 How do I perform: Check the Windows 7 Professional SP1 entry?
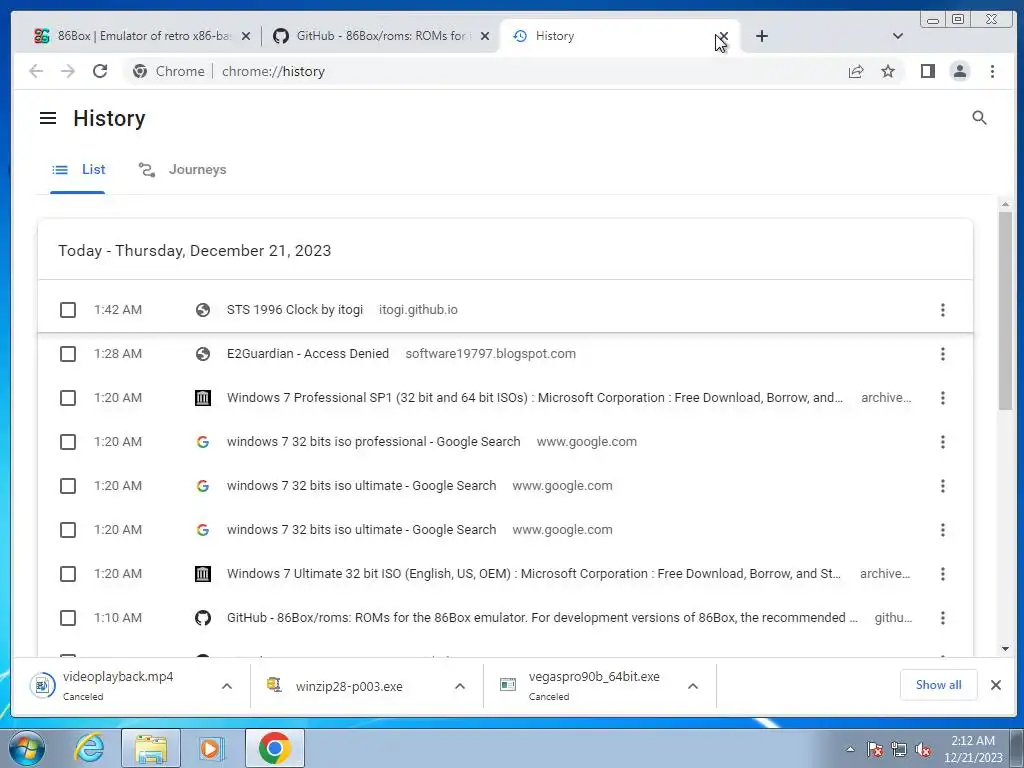(x=68, y=398)
